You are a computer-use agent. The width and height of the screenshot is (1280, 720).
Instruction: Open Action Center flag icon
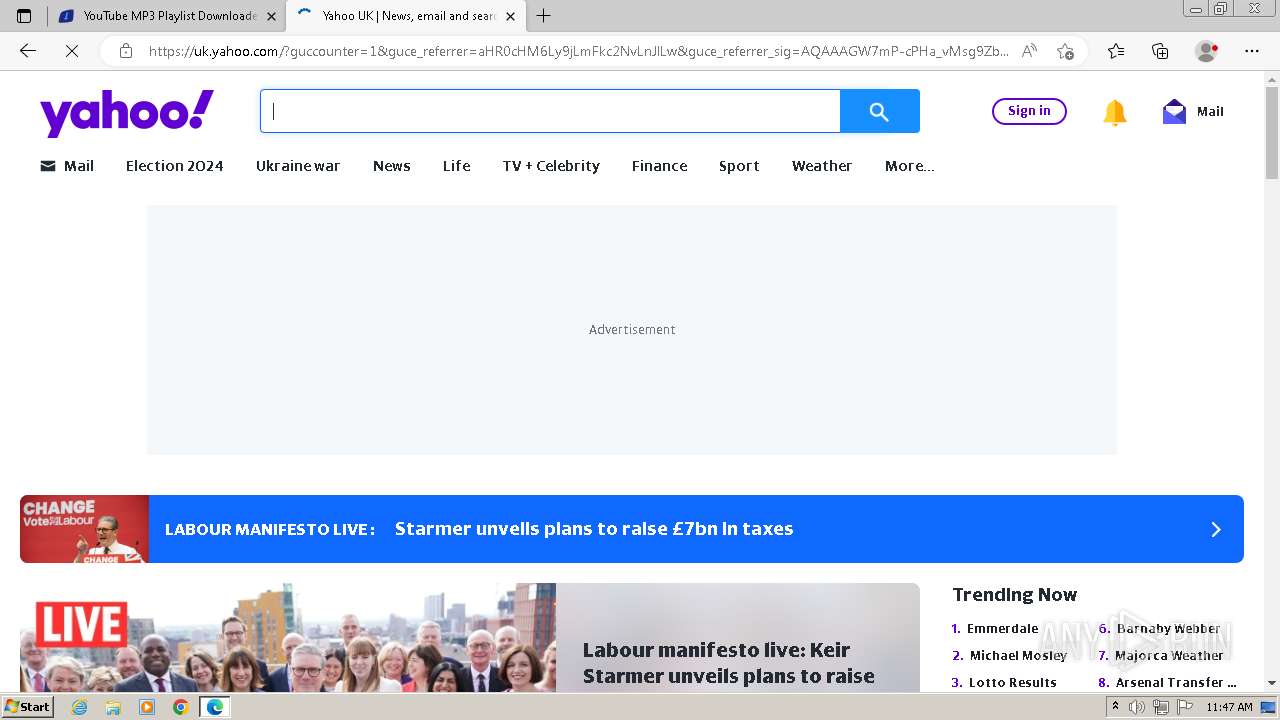coord(1185,707)
